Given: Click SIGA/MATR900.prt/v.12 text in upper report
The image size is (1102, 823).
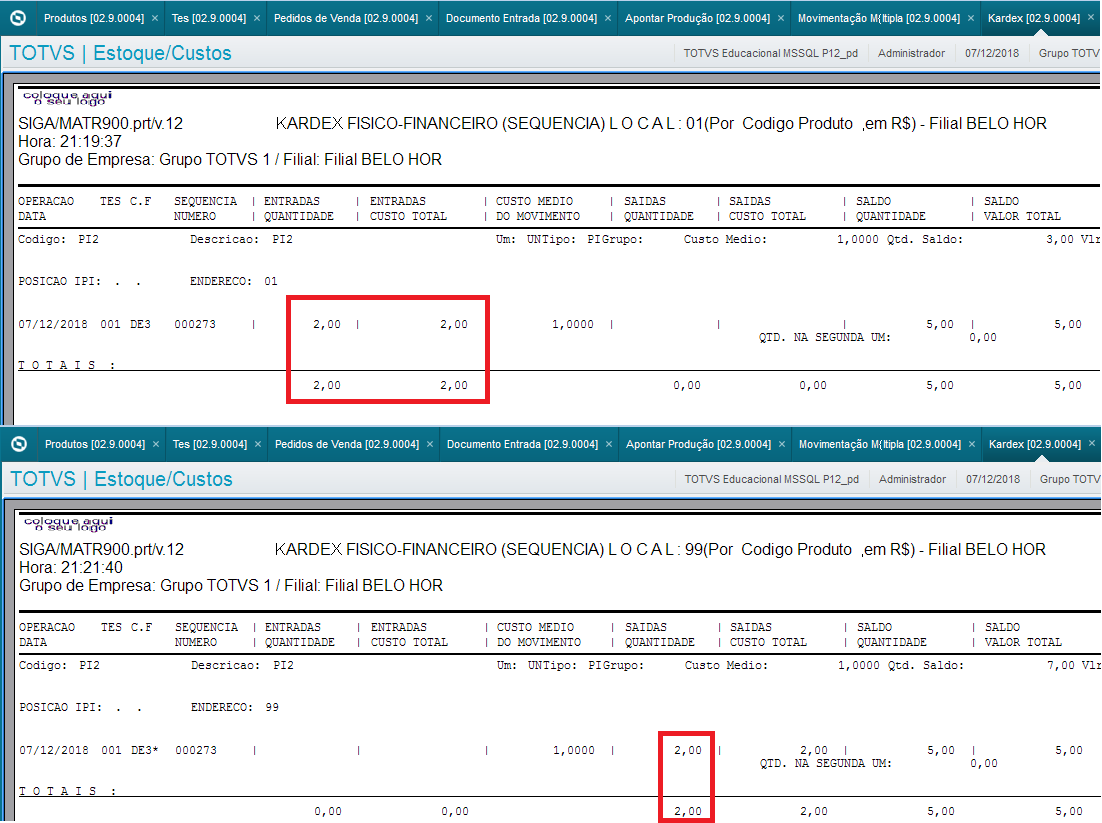Looking at the screenshot, I should point(101,124).
